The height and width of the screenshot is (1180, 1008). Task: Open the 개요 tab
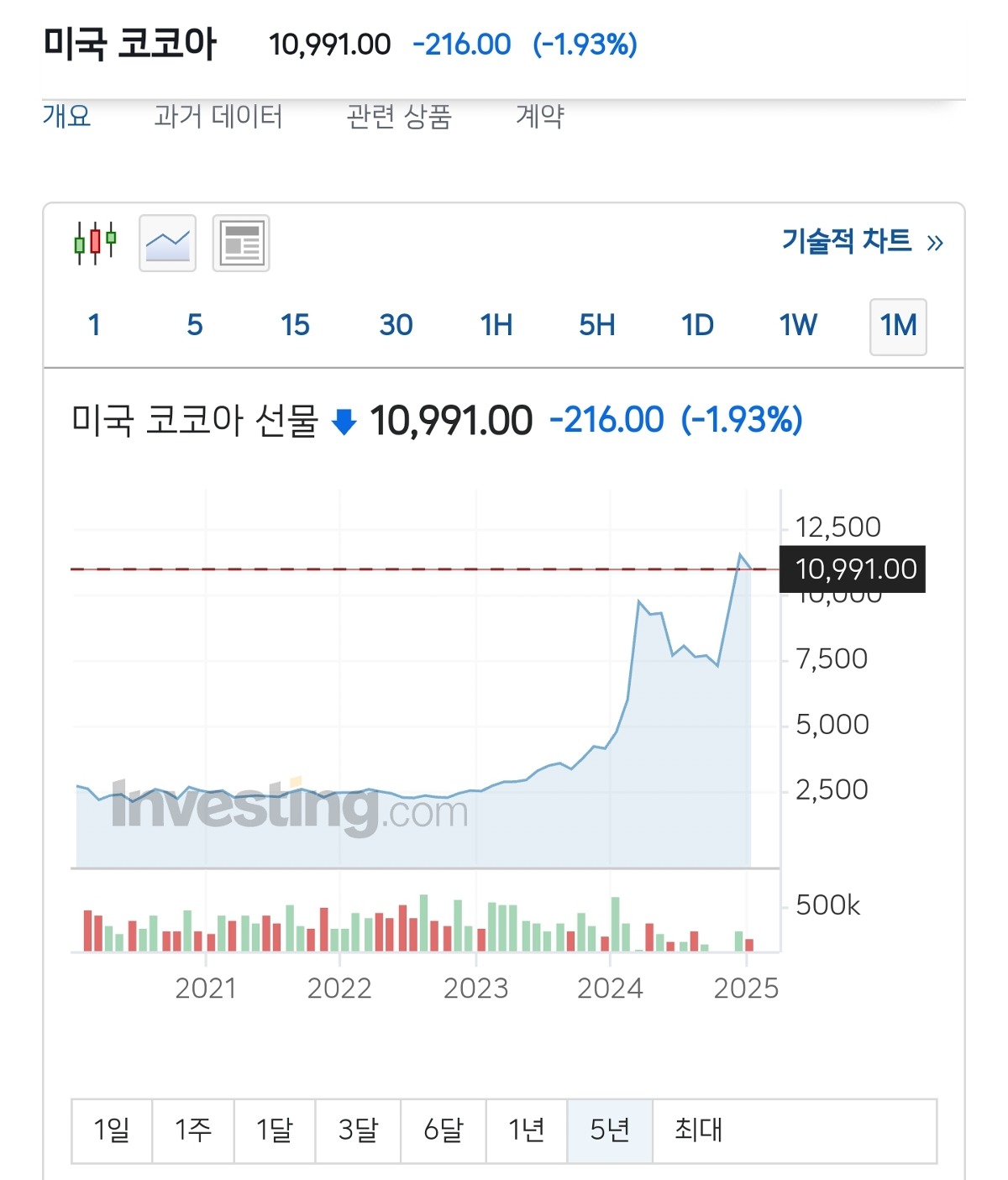point(66,116)
